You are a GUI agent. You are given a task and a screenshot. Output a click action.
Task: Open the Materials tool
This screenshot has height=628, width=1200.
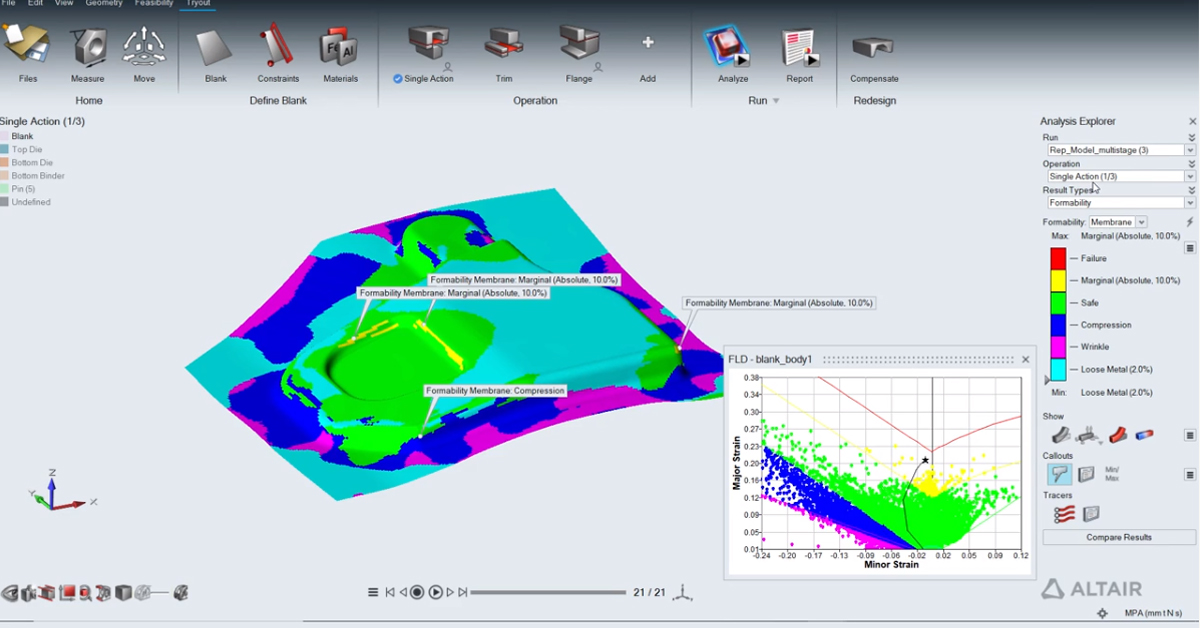tap(340, 46)
